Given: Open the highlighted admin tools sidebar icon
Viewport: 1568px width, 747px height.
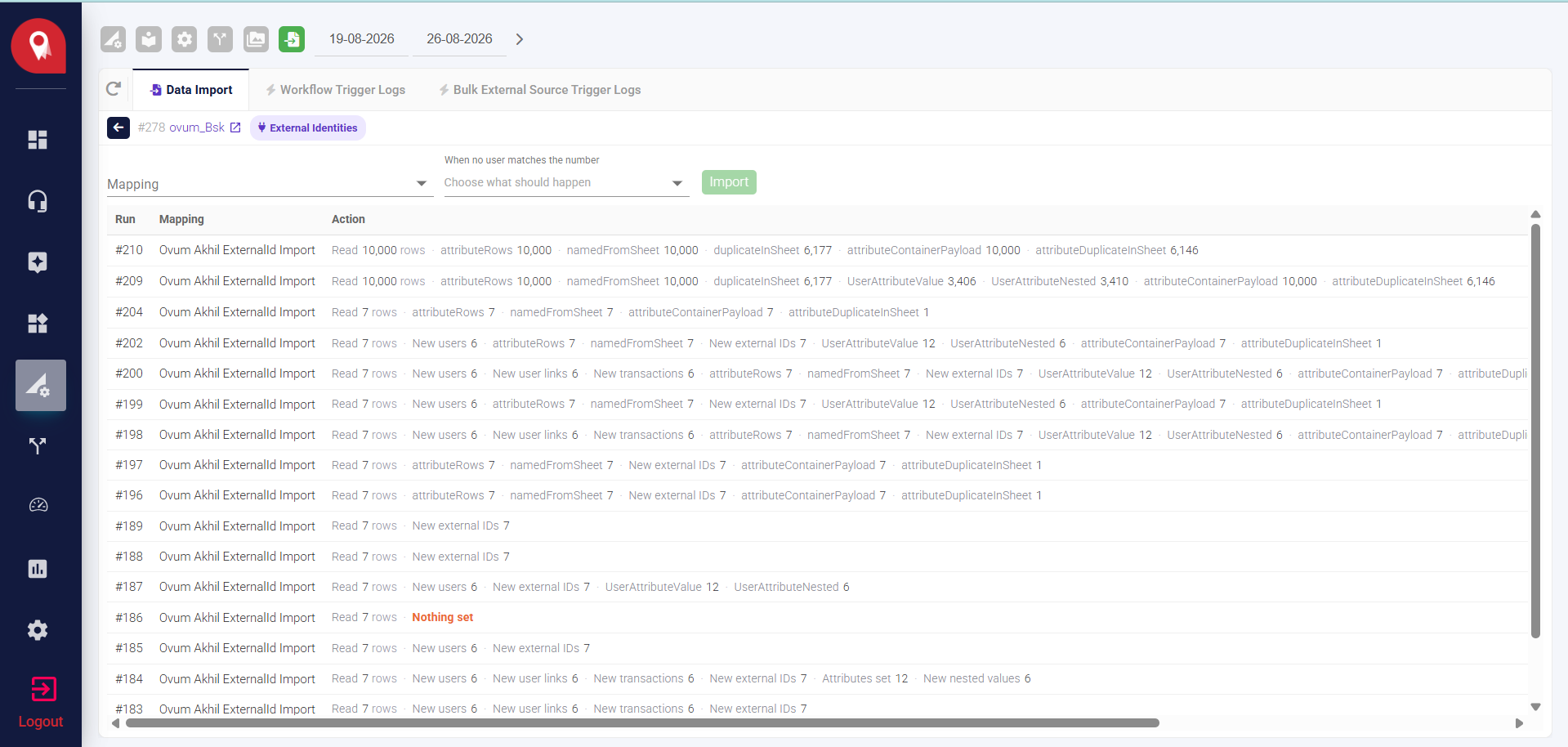Looking at the screenshot, I should pos(40,385).
